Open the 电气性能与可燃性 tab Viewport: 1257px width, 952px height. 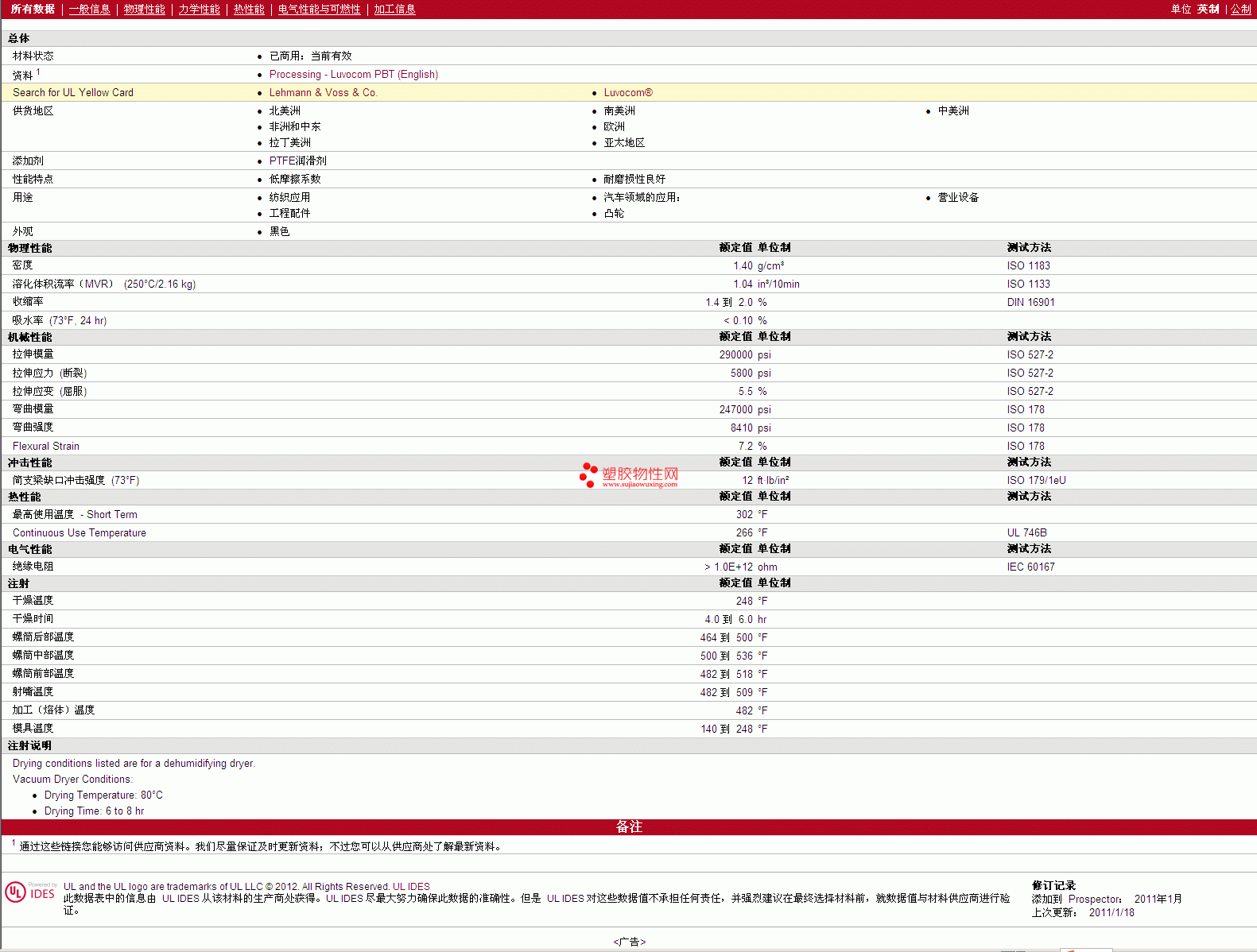coord(319,10)
